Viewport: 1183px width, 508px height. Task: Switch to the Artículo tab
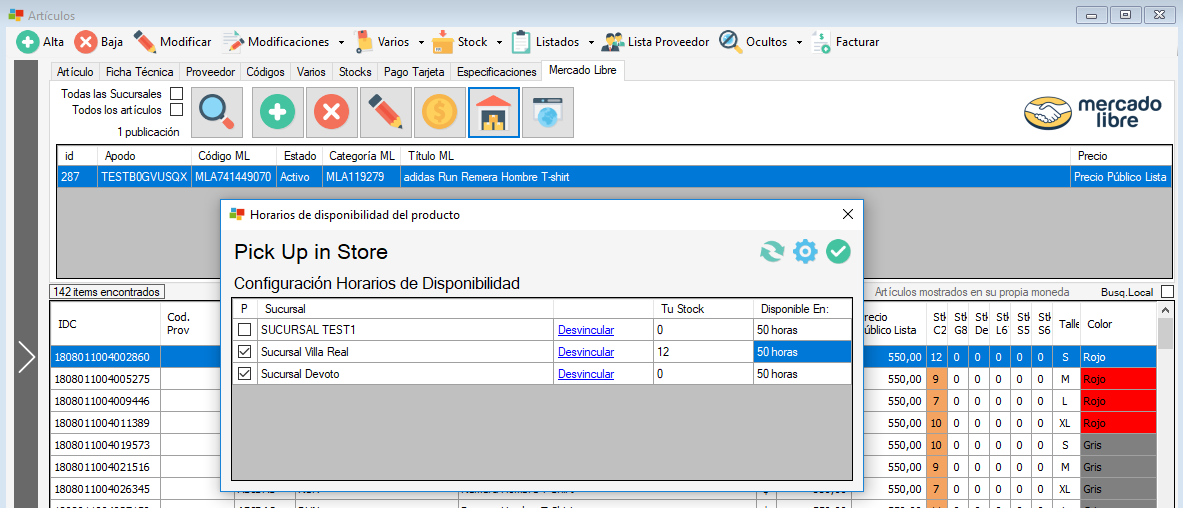coord(75,72)
